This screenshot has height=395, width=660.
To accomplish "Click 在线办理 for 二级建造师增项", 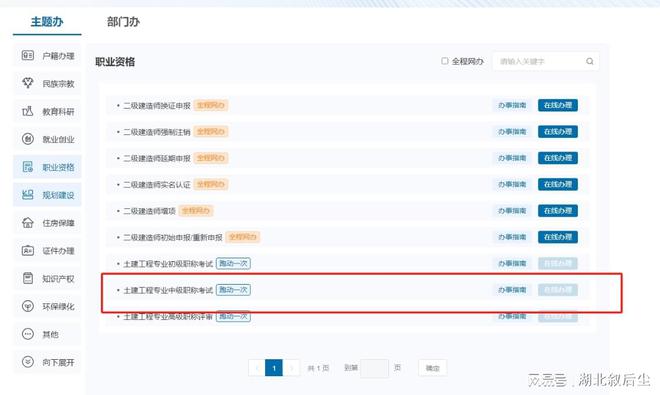I will [x=558, y=211].
